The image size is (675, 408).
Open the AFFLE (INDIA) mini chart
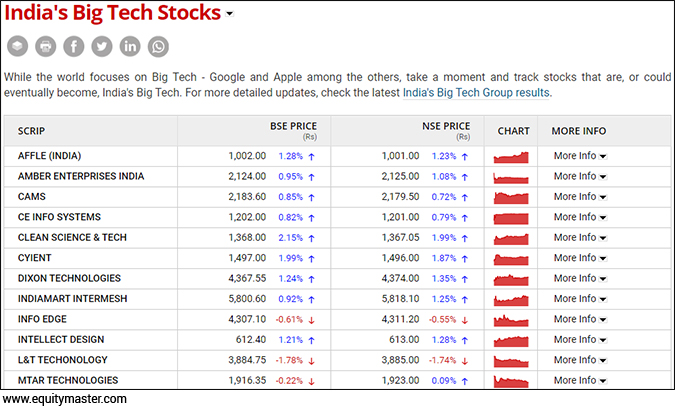click(512, 156)
